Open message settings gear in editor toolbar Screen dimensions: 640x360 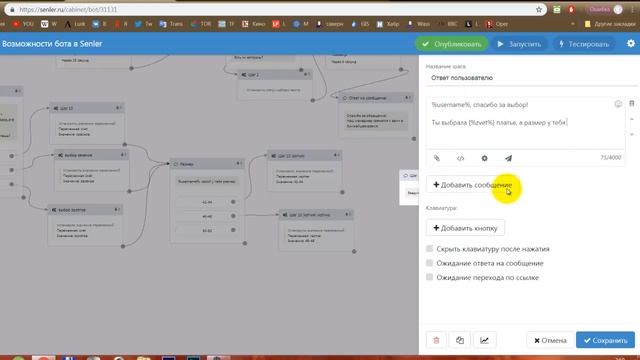click(x=484, y=158)
